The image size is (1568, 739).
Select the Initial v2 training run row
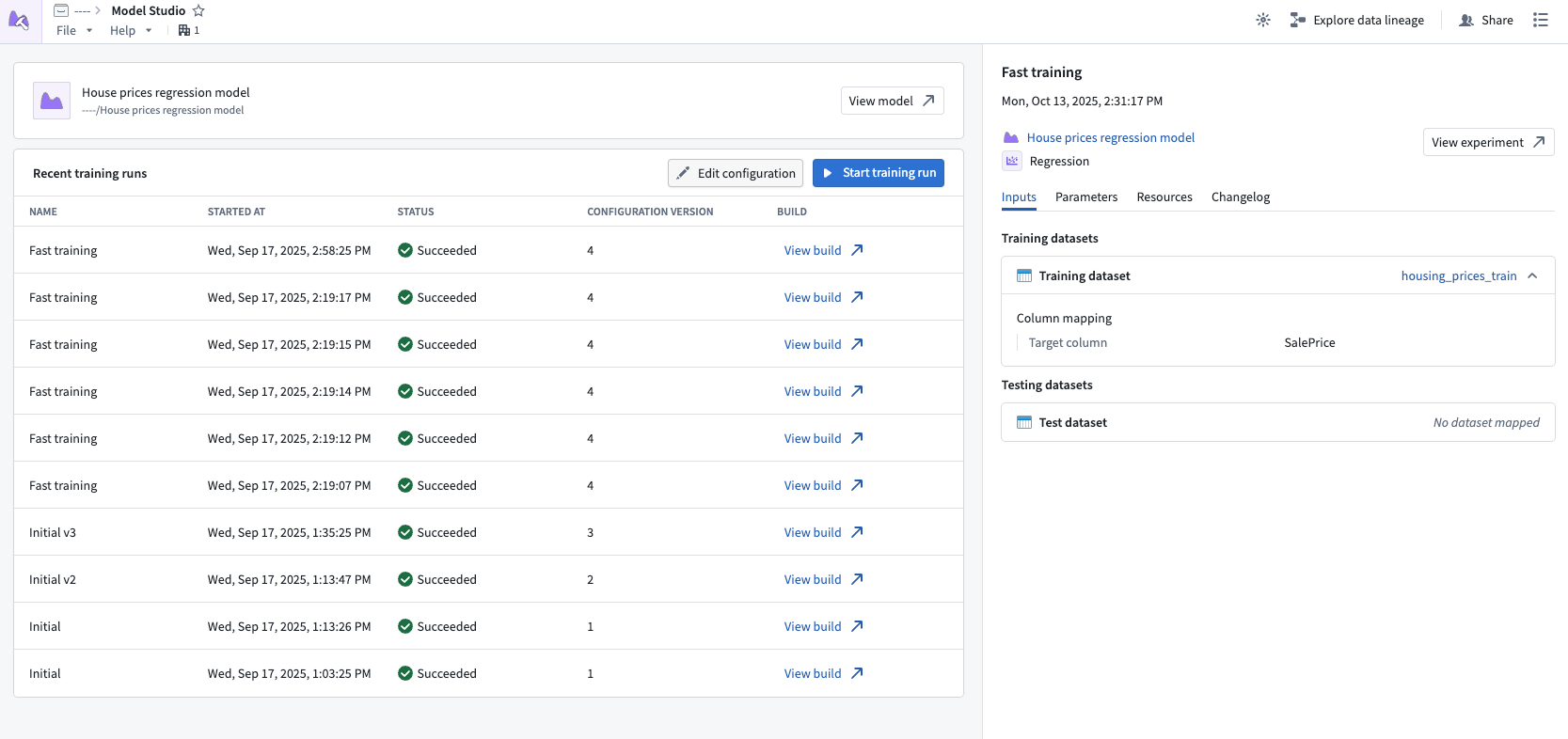click(488, 579)
